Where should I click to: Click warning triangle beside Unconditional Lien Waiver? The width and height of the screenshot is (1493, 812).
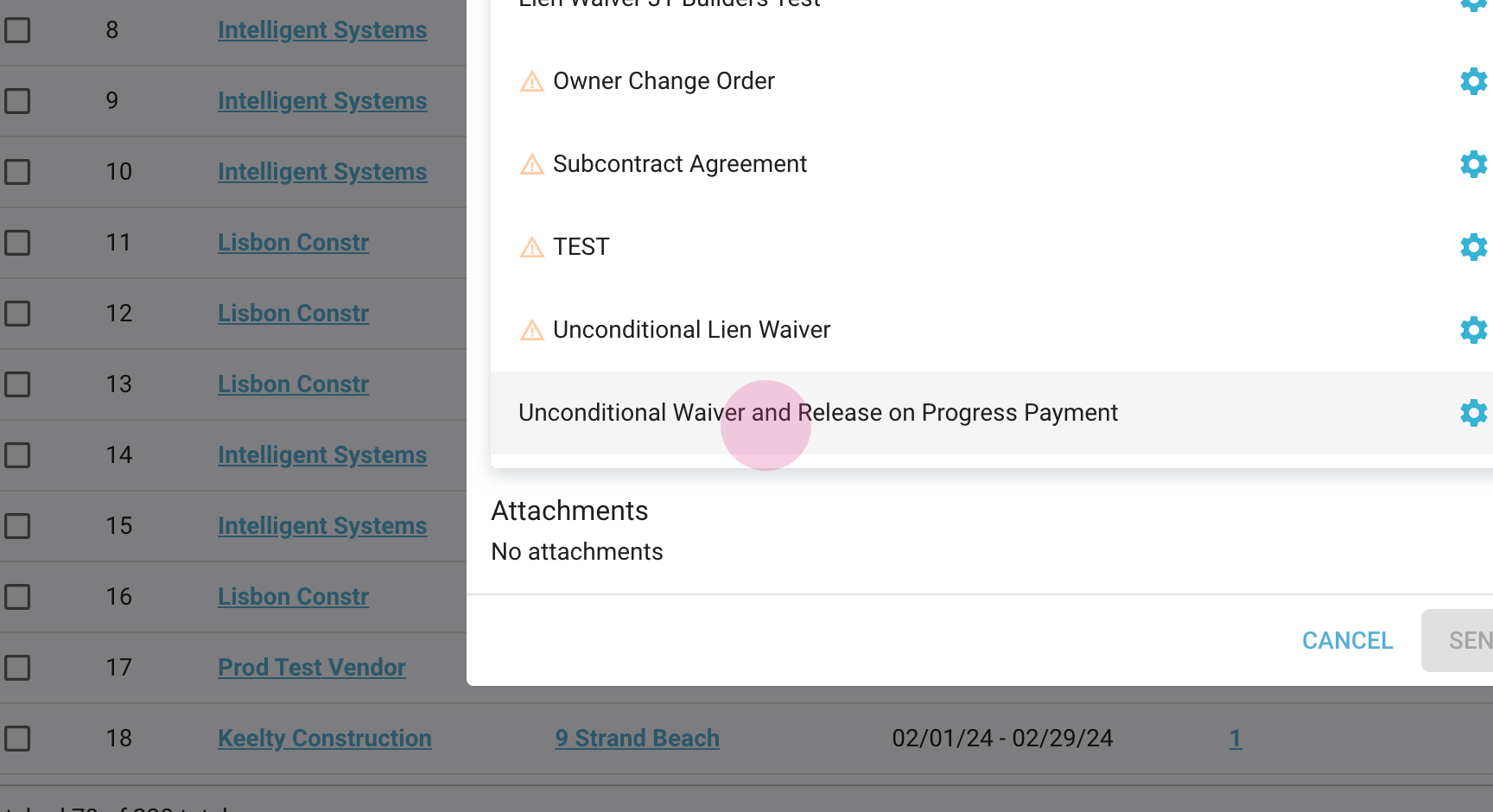532,331
